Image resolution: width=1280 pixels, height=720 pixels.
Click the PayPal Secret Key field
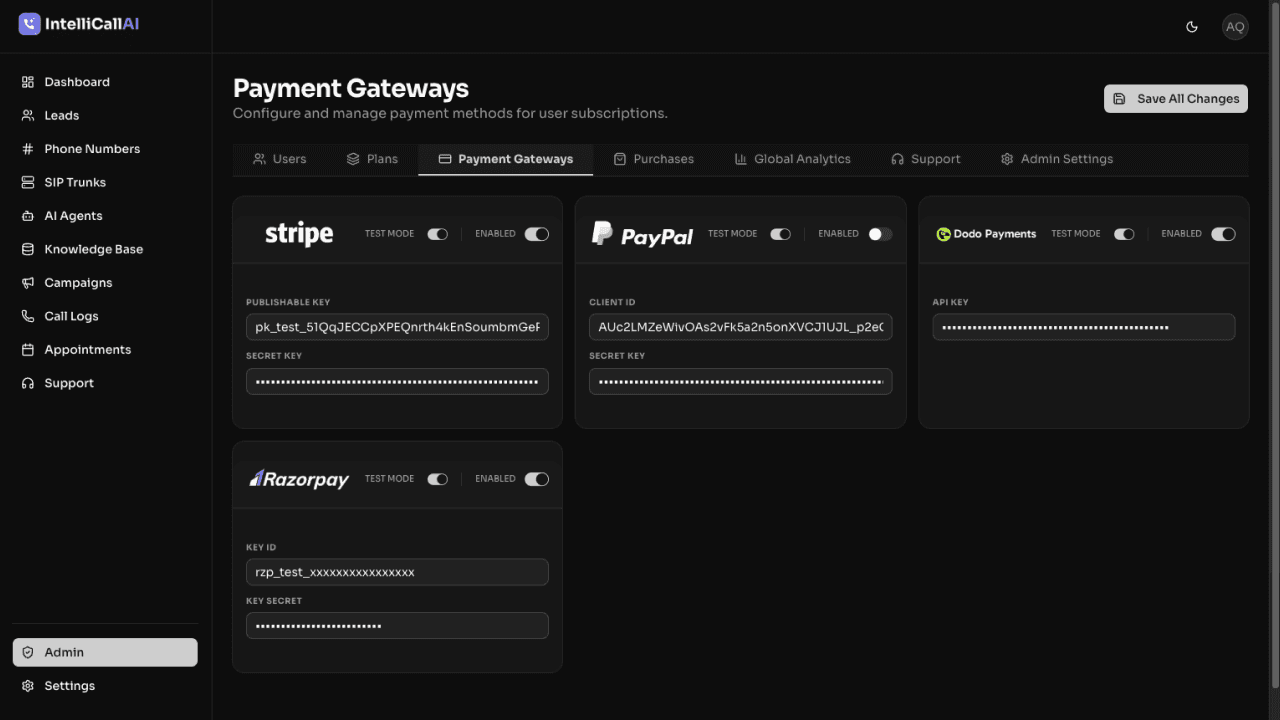point(741,381)
